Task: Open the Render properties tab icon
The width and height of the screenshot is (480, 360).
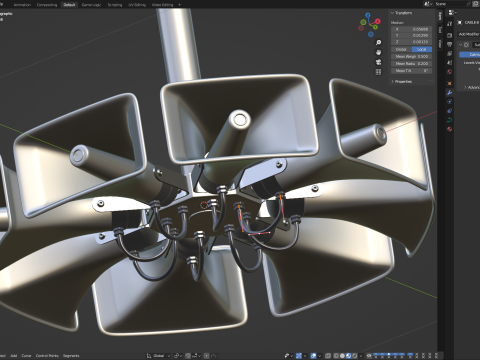Action: click(449, 35)
